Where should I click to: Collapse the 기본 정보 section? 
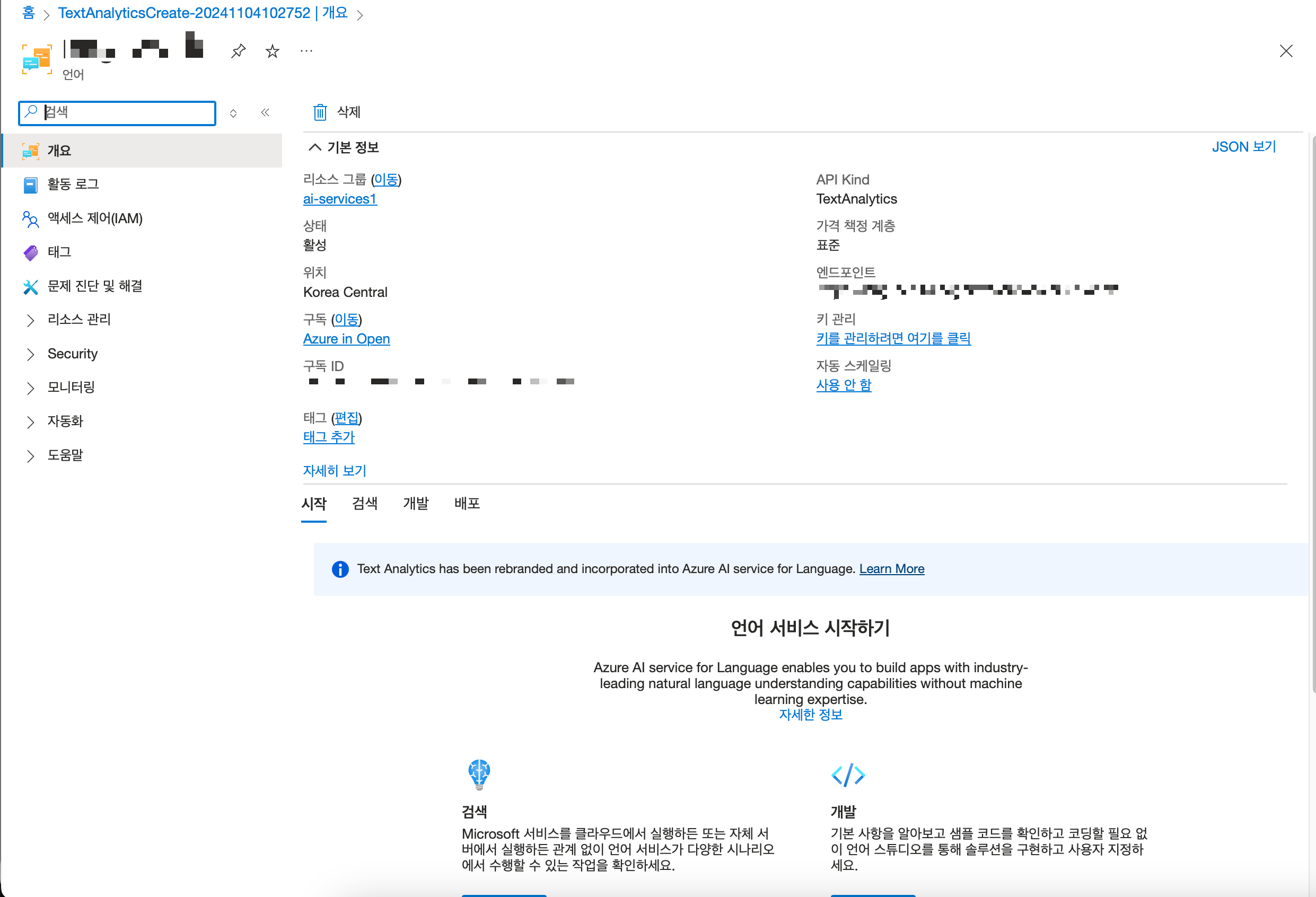[315, 147]
